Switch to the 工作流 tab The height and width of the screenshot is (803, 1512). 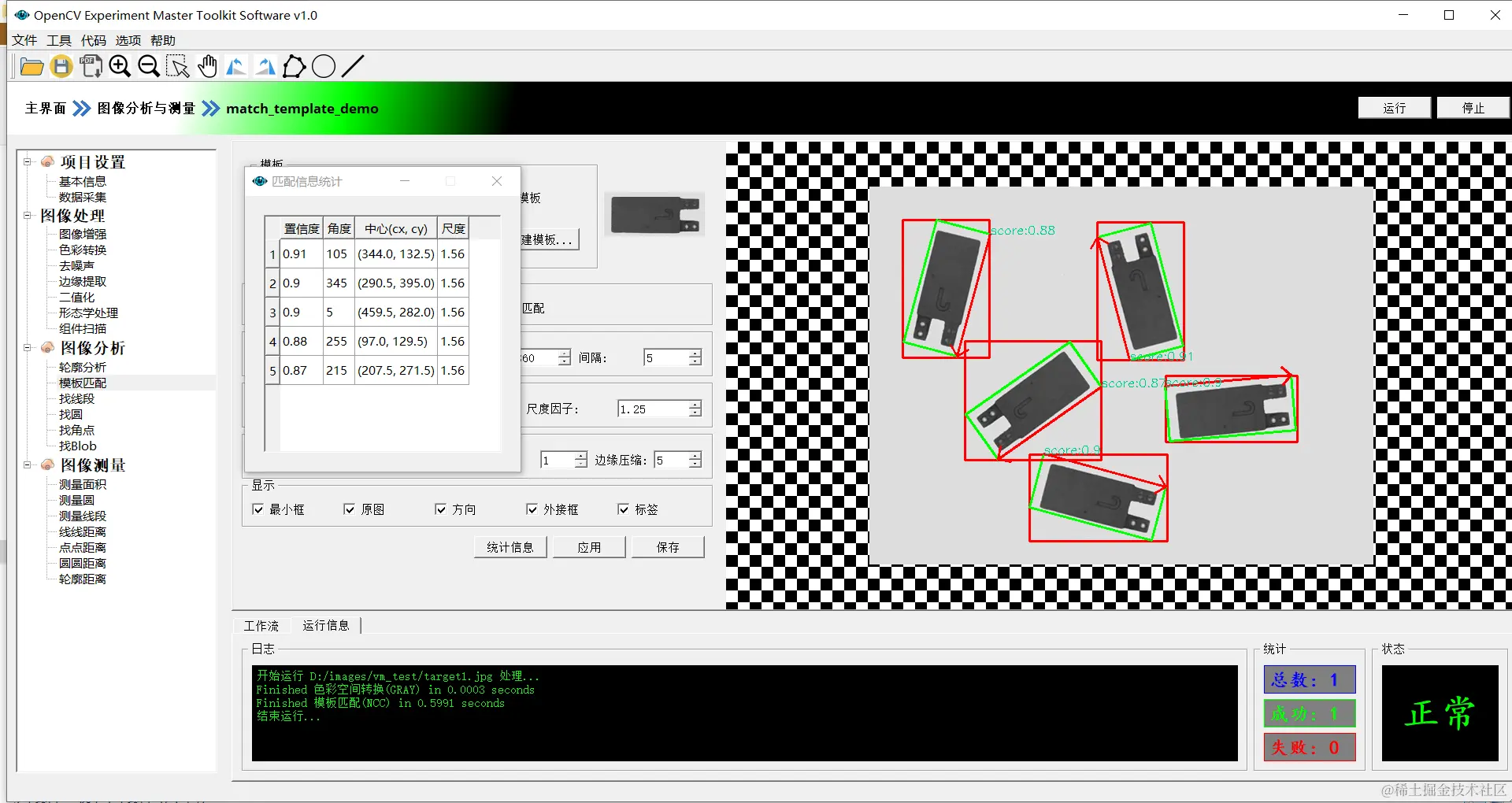(x=261, y=625)
